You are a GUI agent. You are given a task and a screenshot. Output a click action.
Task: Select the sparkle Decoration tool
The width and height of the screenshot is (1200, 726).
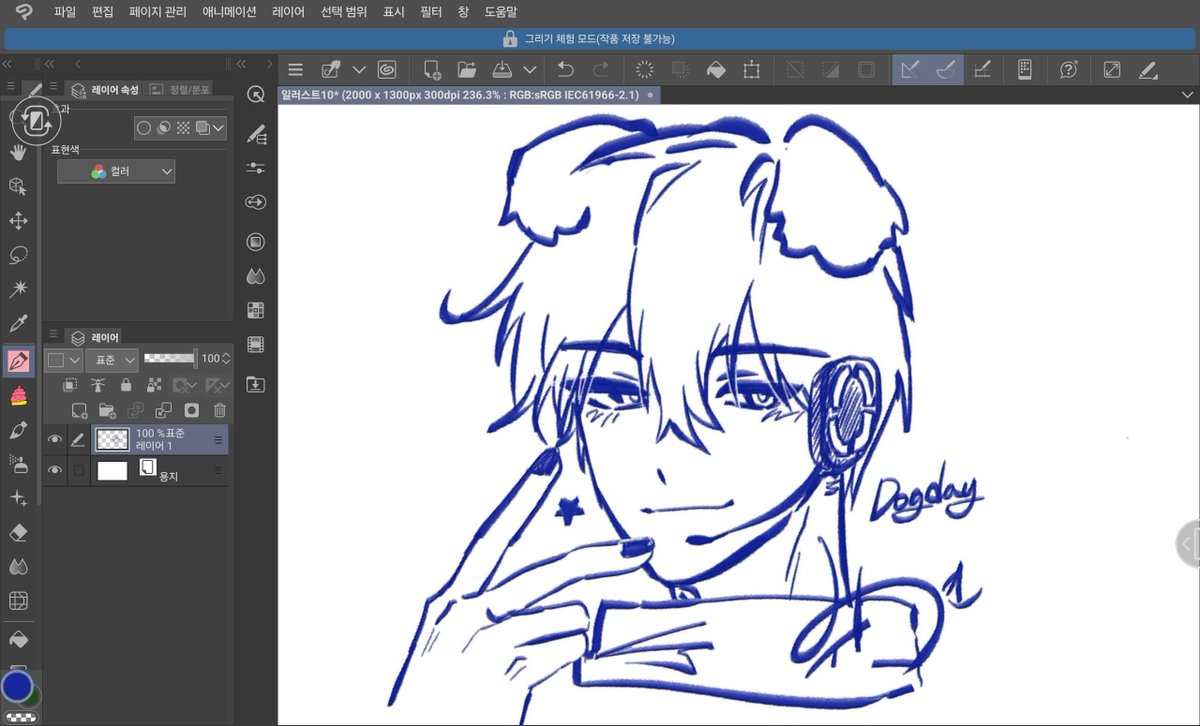click(18, 498)
